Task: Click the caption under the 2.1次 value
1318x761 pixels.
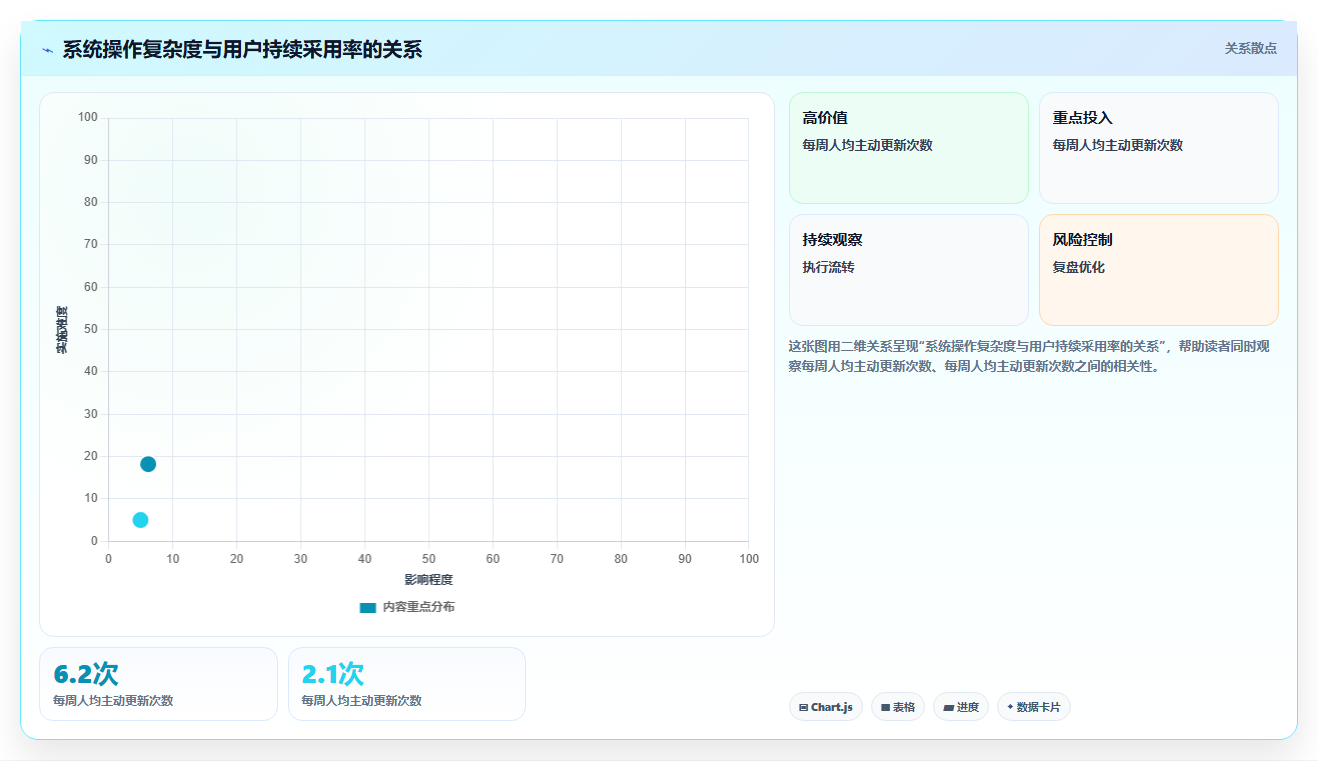Action: [x=361, y=701]
